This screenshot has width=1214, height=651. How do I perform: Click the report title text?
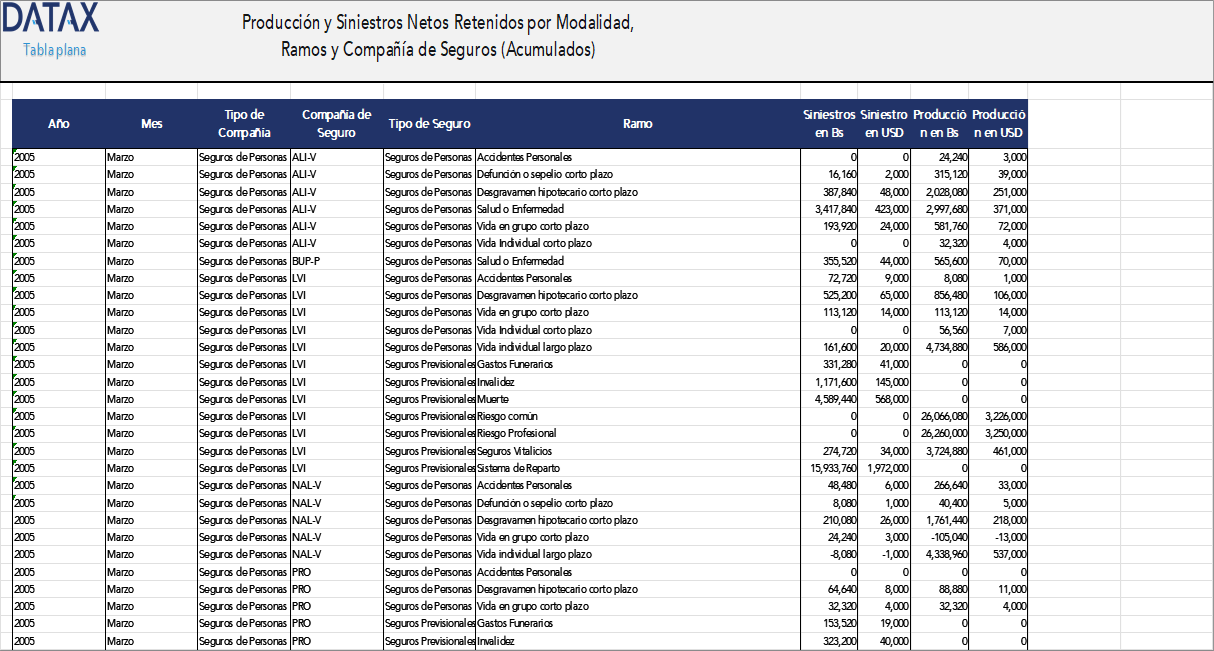450,34
